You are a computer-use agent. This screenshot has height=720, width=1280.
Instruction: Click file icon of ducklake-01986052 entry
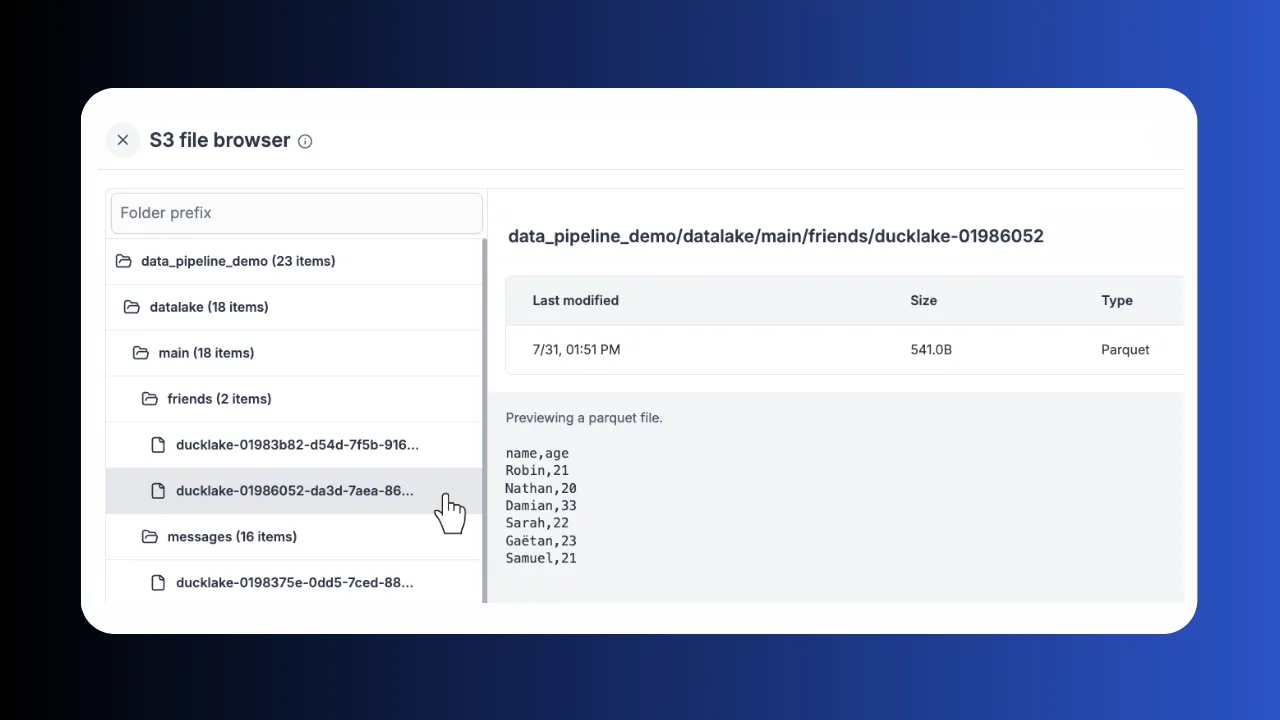(158, 491)
